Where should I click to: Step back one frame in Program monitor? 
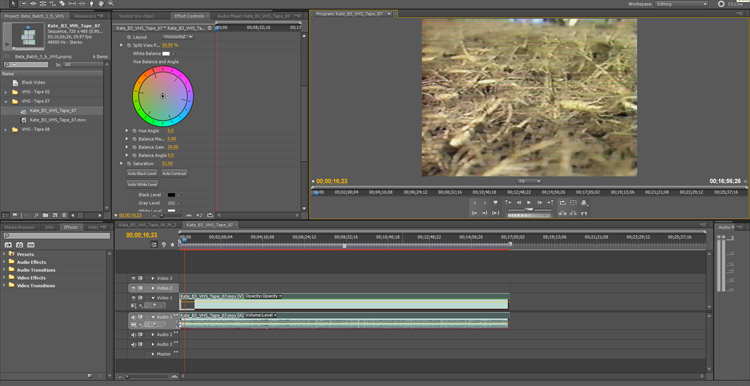519,203
